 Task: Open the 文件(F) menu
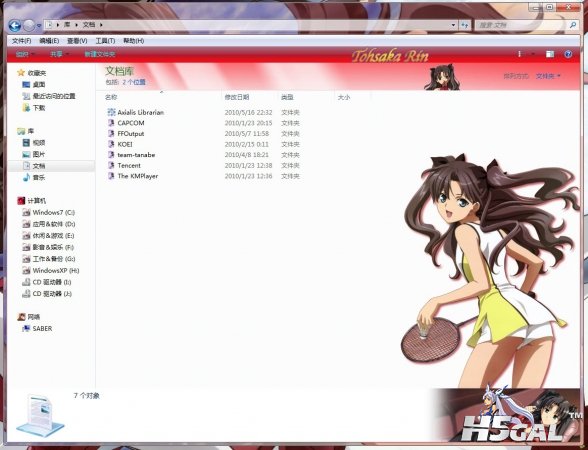[21, 41]
